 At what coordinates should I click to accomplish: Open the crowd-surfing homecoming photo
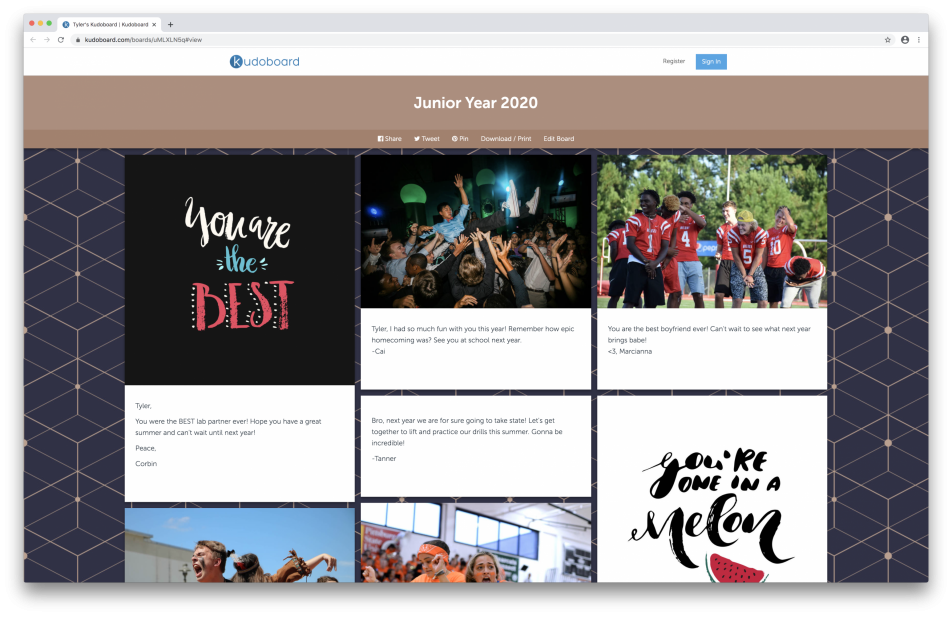pyautogui.click(x=475, y=231)
